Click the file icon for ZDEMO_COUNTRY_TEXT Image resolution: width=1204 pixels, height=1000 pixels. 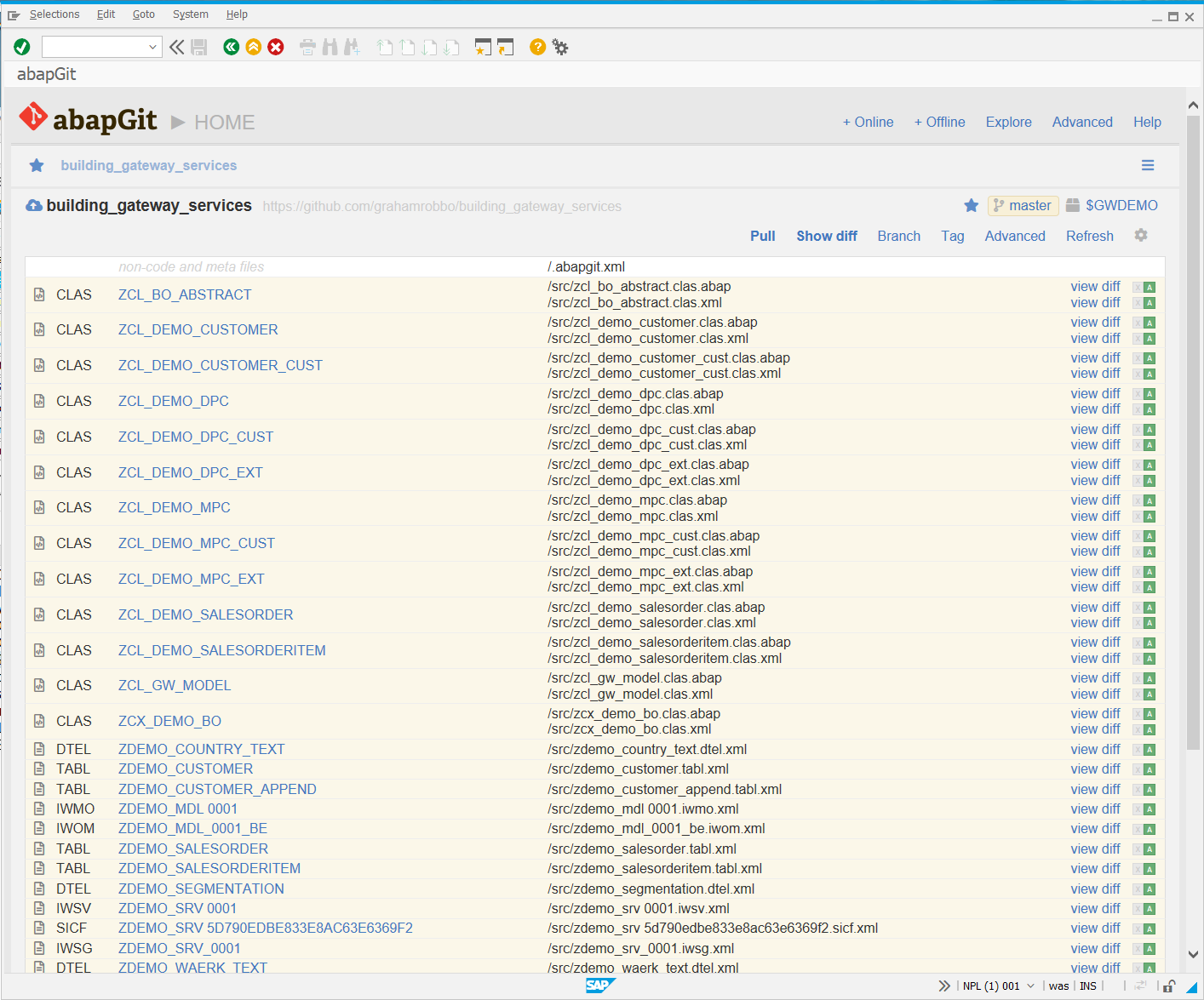(x=39, y=749)
